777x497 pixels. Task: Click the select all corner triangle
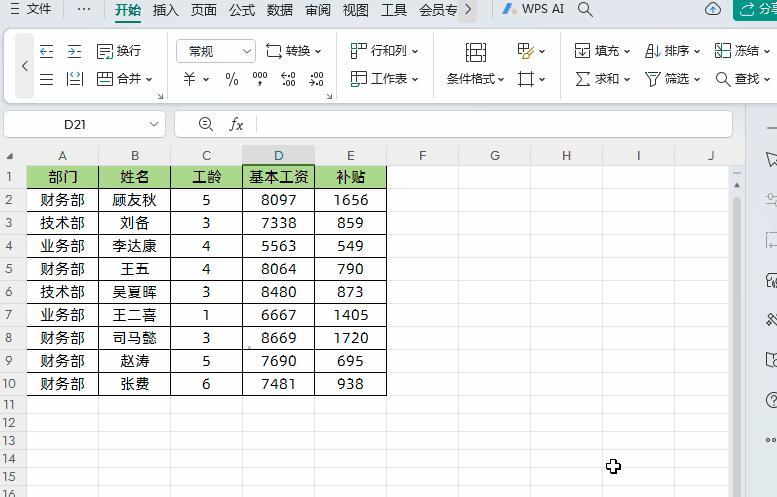point(9,157)
